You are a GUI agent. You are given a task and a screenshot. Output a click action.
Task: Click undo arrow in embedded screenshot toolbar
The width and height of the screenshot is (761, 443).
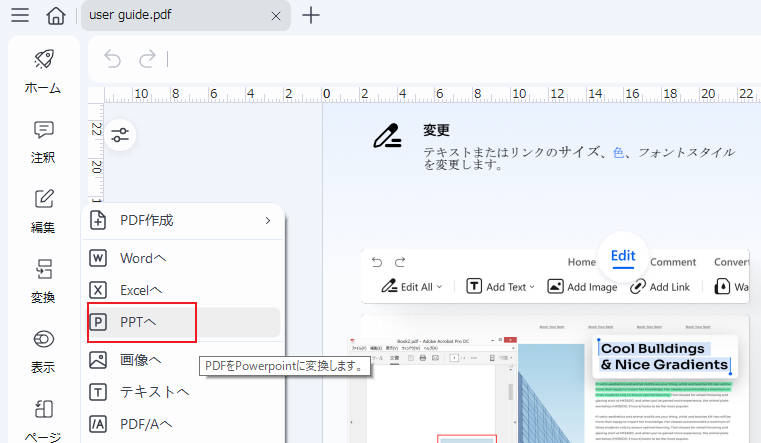tap(377, 263)
